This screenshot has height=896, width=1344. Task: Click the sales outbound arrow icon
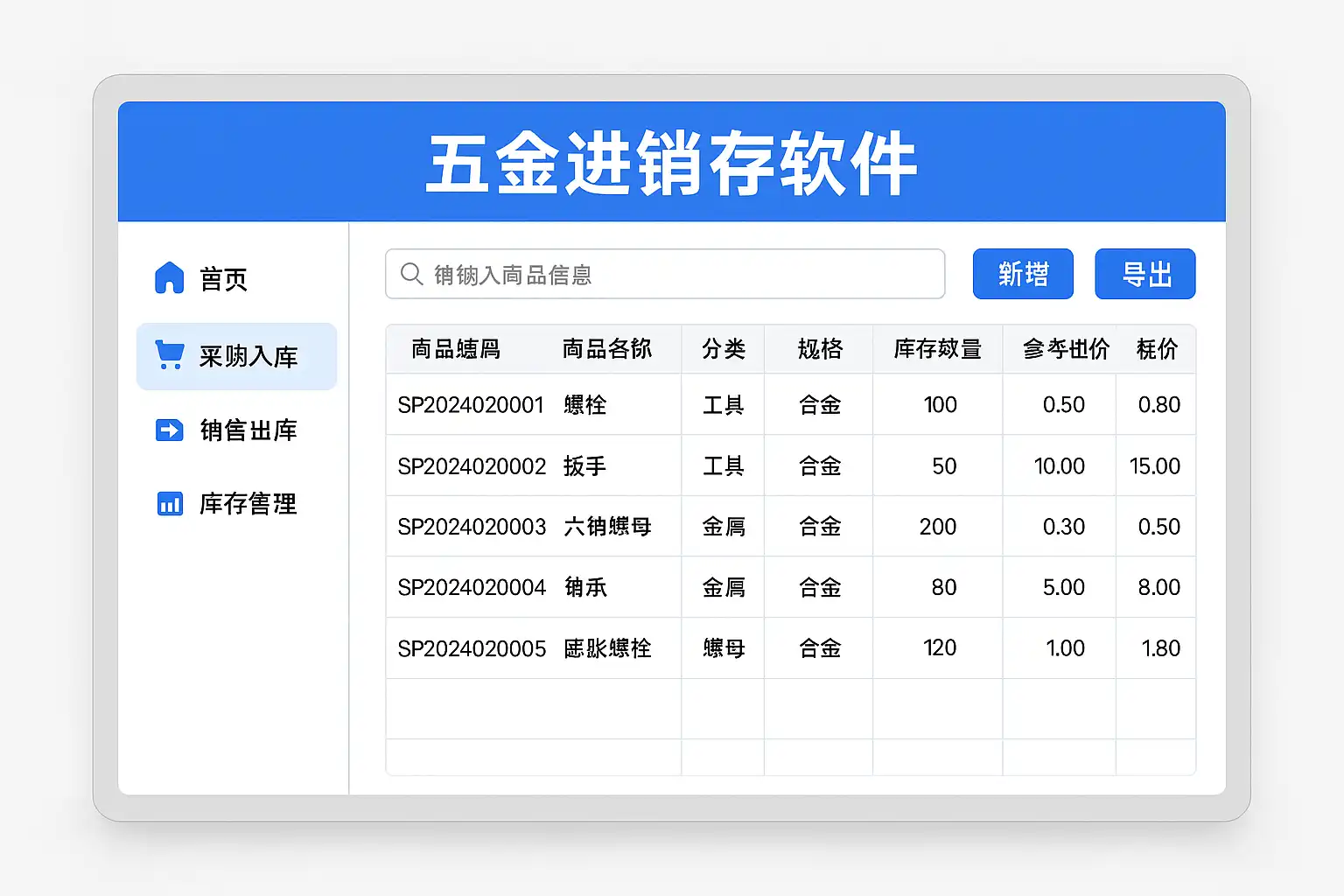click(x=169, y=430)
